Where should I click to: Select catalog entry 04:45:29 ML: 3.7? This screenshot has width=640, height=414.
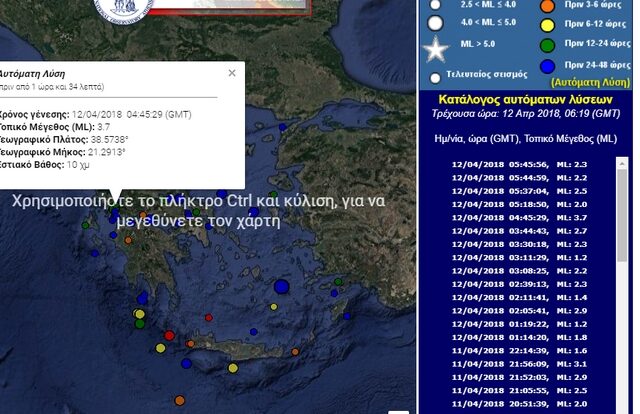pyautogui.click(x=519, y=218)
